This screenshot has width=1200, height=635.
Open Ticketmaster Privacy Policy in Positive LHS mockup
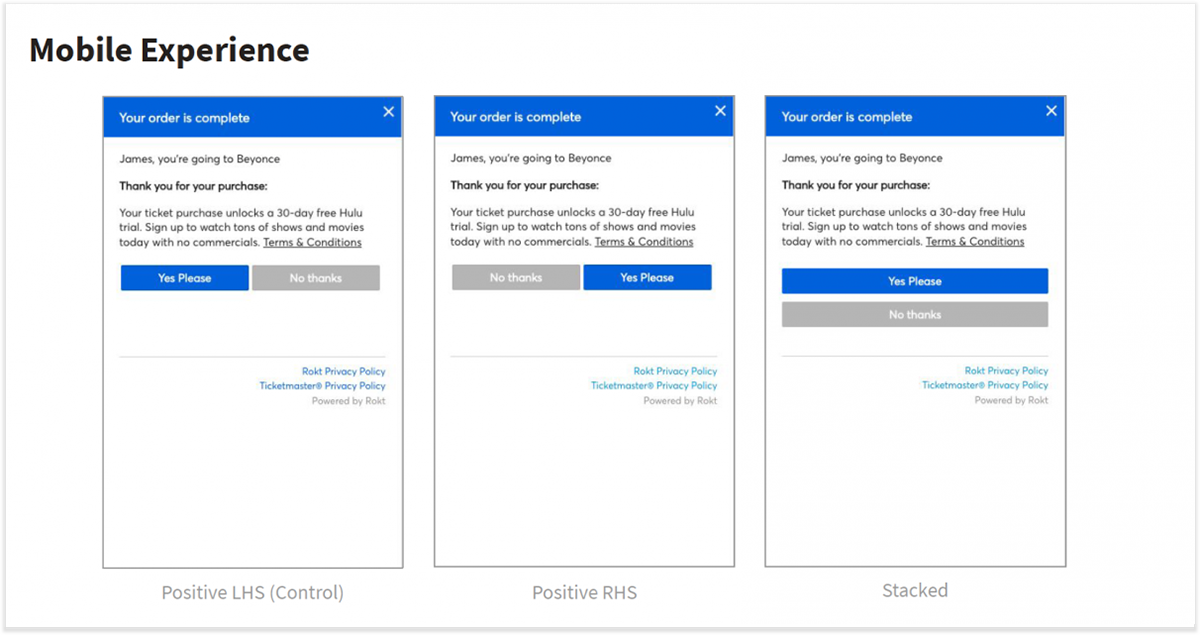click(323, 386)
